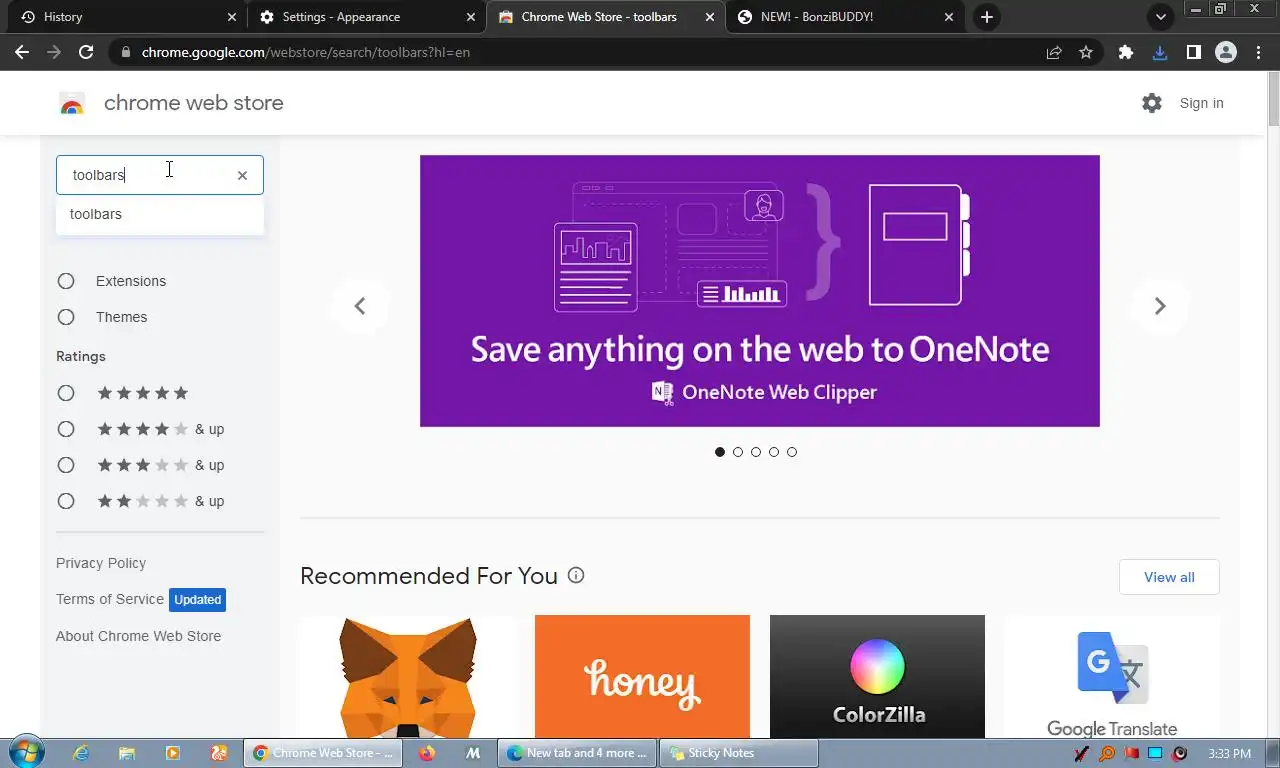Click the address bar URL
The height and width of the screenshot is (768, 1280).
point(306,52)
